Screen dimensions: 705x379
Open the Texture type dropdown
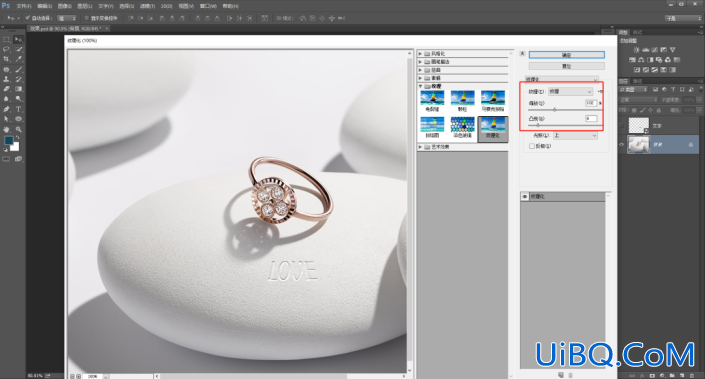(571, 91)
